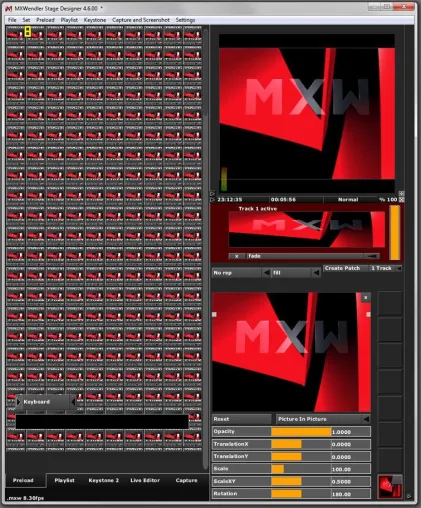Click the yellow highlighted marker on first preload clip
This screenshot has height=508, width=421.
click(28, 32)
